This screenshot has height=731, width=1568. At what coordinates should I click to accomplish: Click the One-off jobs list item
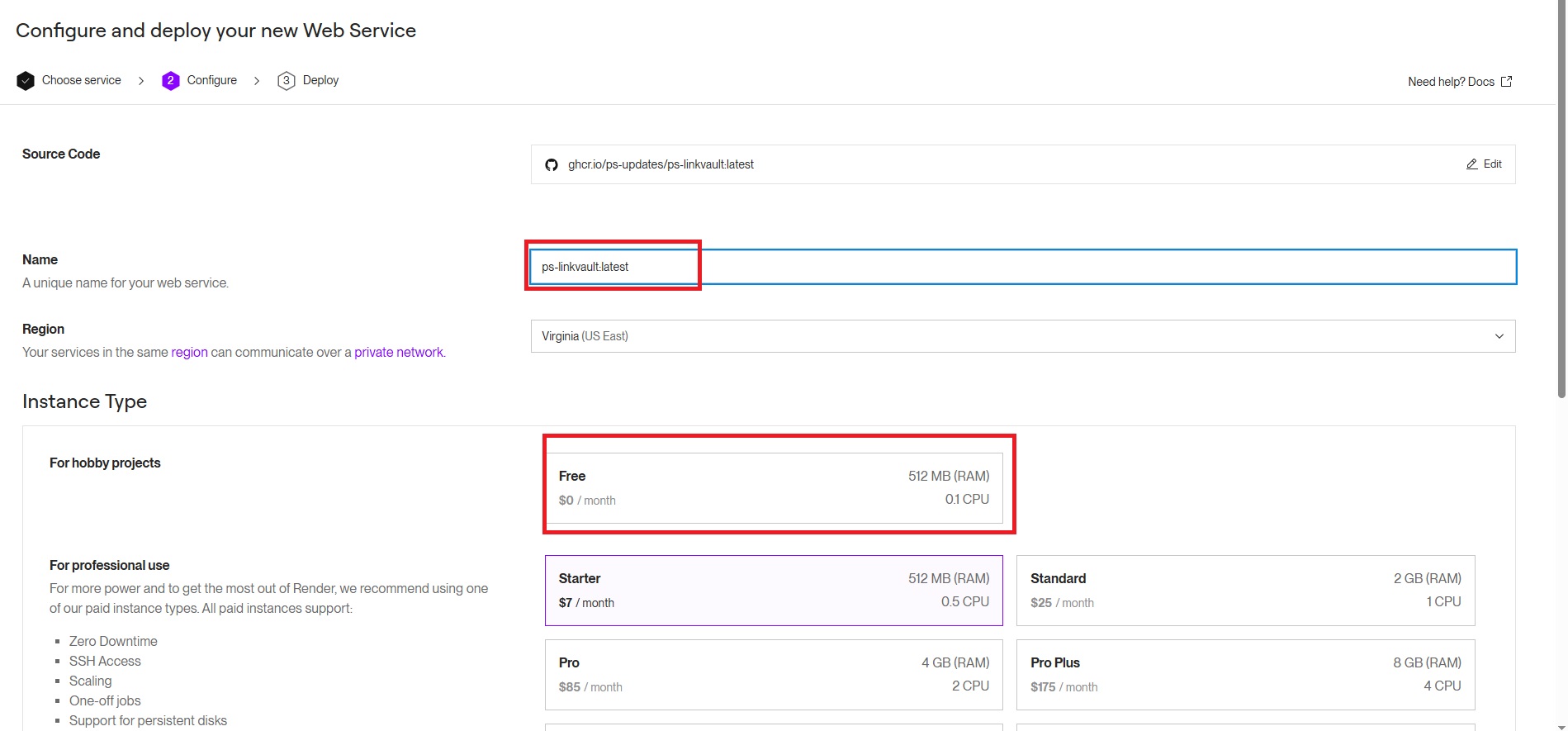coord(105,700)
